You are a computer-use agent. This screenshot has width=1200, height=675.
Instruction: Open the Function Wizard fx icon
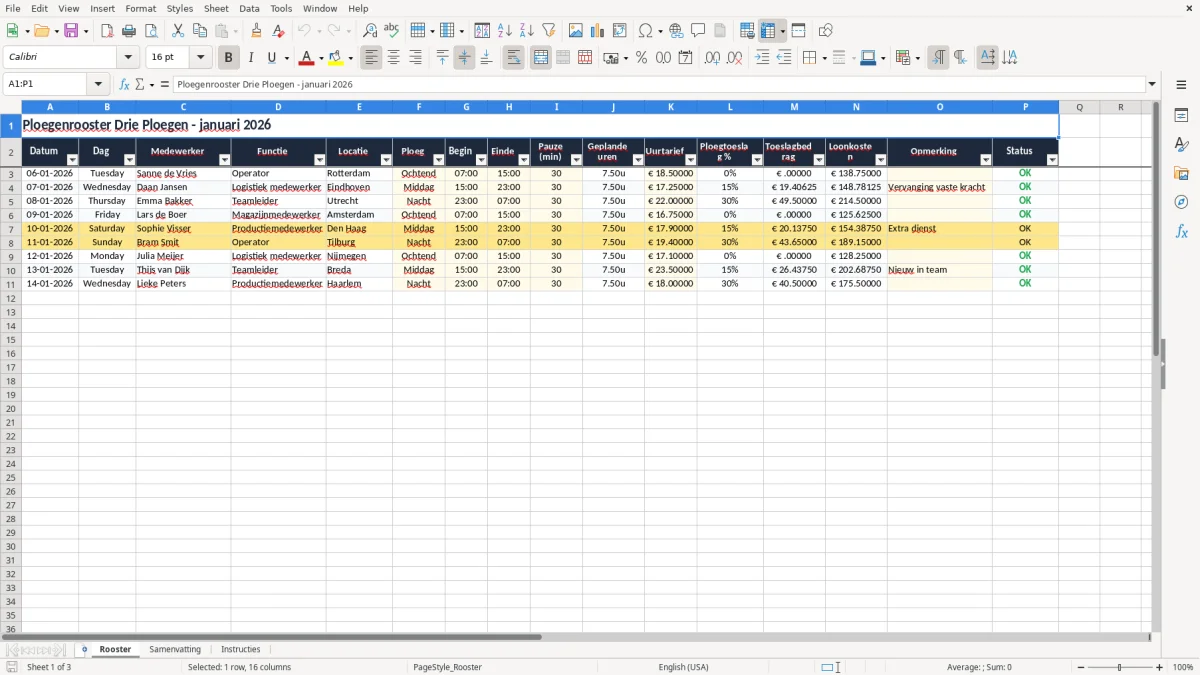click(124, 84)
